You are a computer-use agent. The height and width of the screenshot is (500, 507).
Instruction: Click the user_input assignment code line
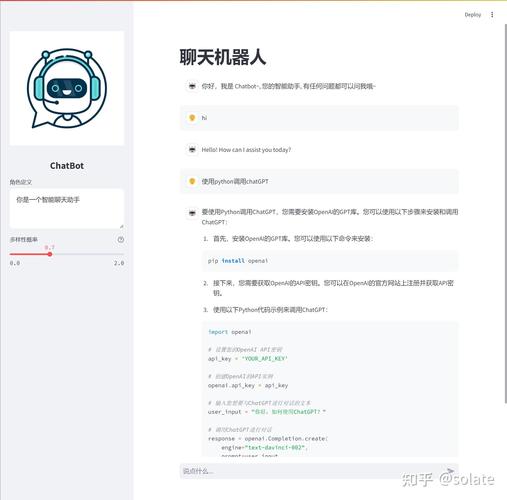(267, 412)
